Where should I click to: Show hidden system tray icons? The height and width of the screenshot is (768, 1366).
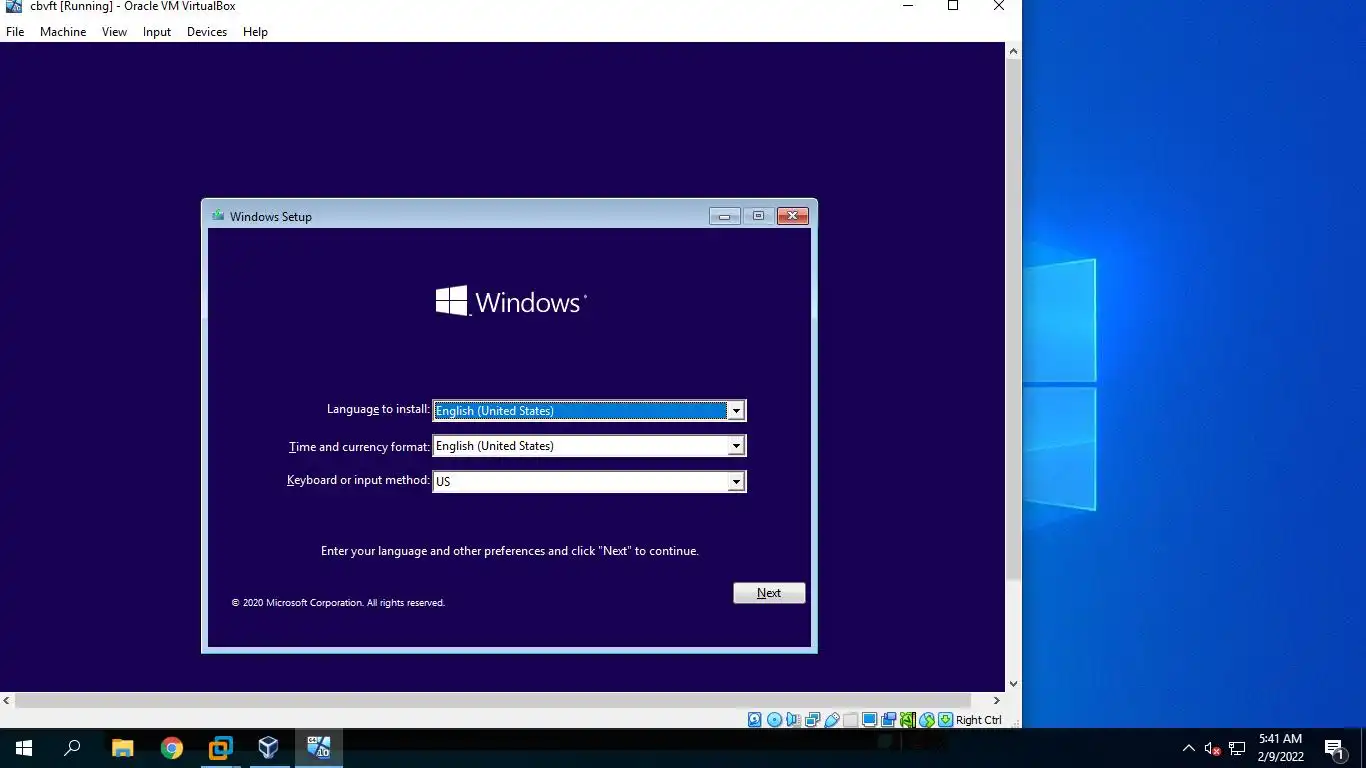click(x=1188, y=748)
